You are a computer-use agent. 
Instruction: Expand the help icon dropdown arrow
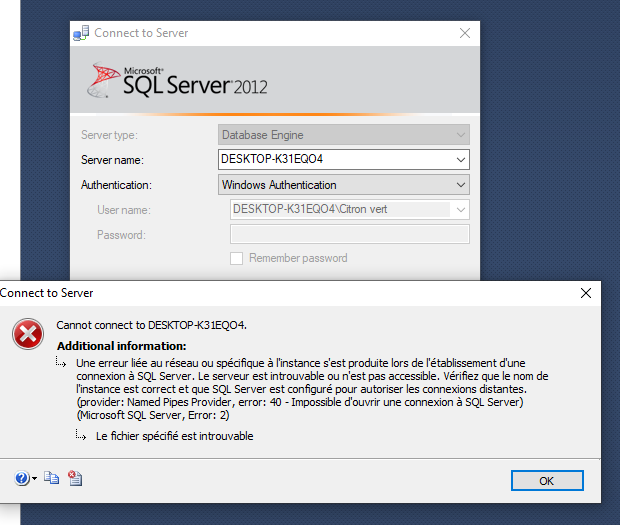pyautogui.click(x=34, y=479)
